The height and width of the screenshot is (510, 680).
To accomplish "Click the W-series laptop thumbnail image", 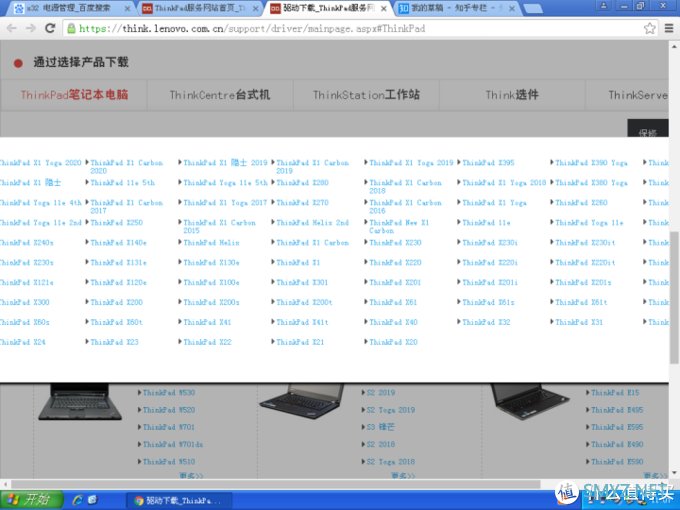I will 80,402.
